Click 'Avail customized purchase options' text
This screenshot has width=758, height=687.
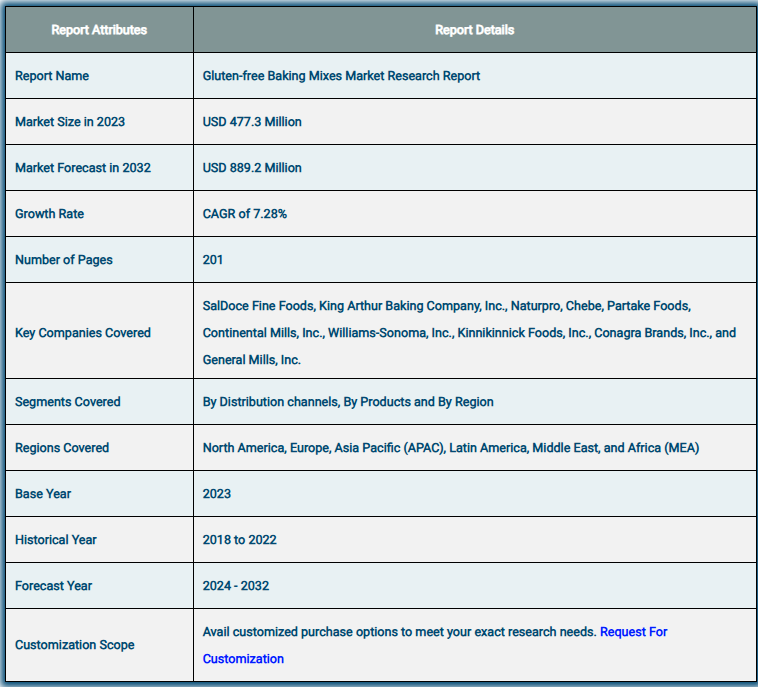(x=399, y=632)
